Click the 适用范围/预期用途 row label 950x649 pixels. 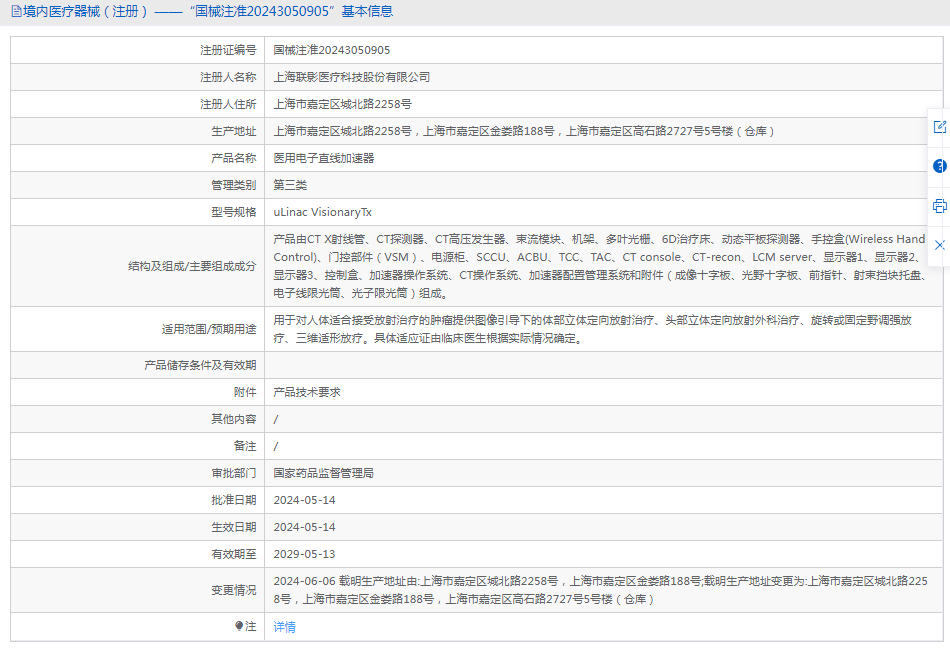tap(209, 329)
